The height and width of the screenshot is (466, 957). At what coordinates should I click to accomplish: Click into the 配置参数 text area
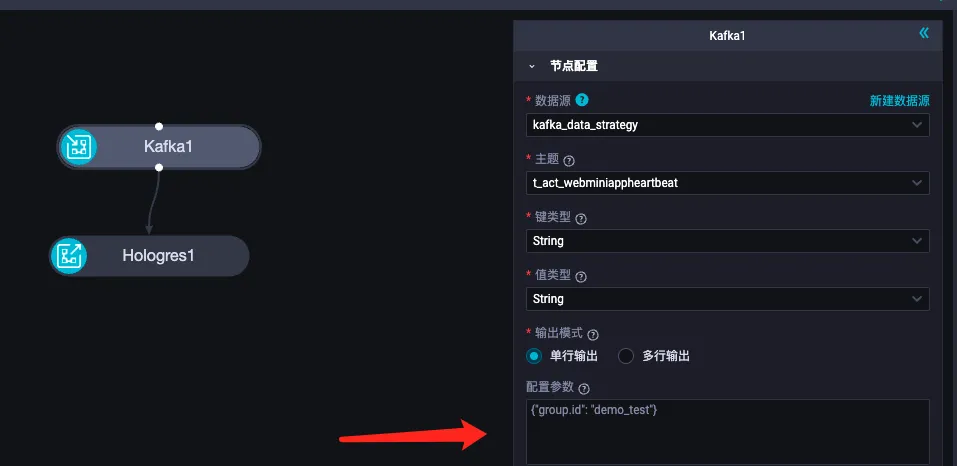pyautogui.click(x=728, y=432)
